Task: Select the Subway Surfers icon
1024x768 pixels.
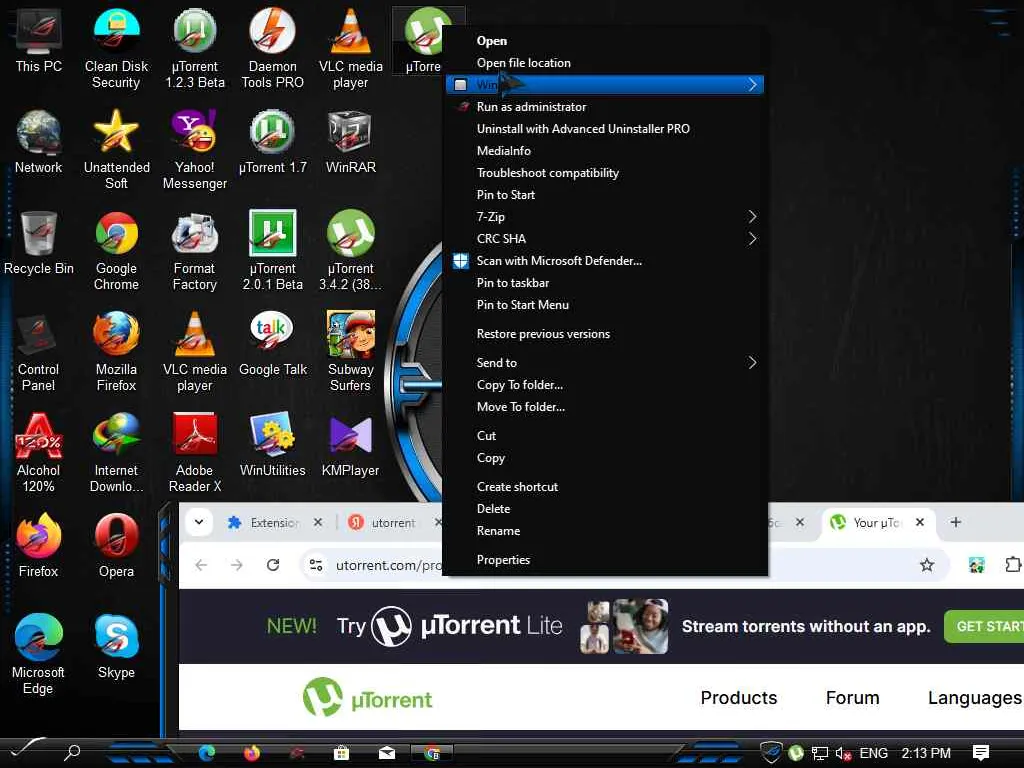Action: tap(351, 351)
